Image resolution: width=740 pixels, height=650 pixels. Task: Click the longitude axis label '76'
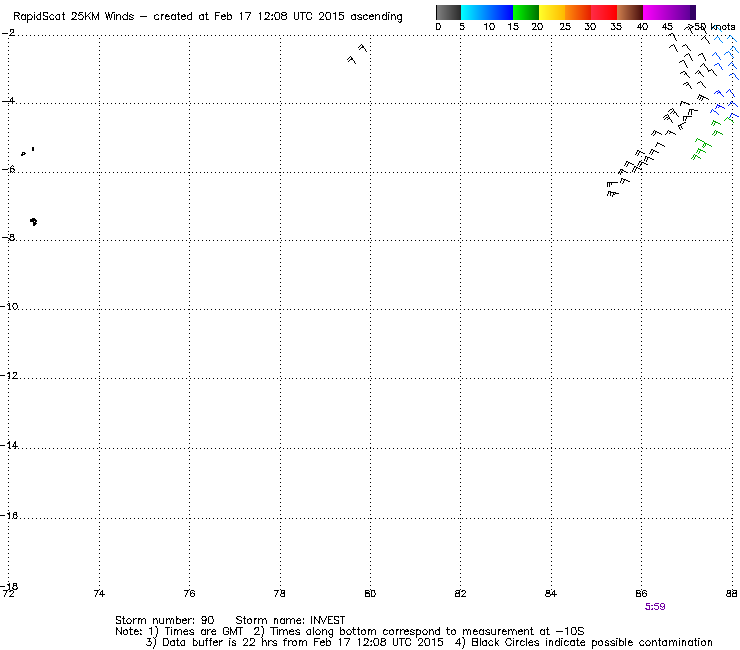(x=189, y=593)
